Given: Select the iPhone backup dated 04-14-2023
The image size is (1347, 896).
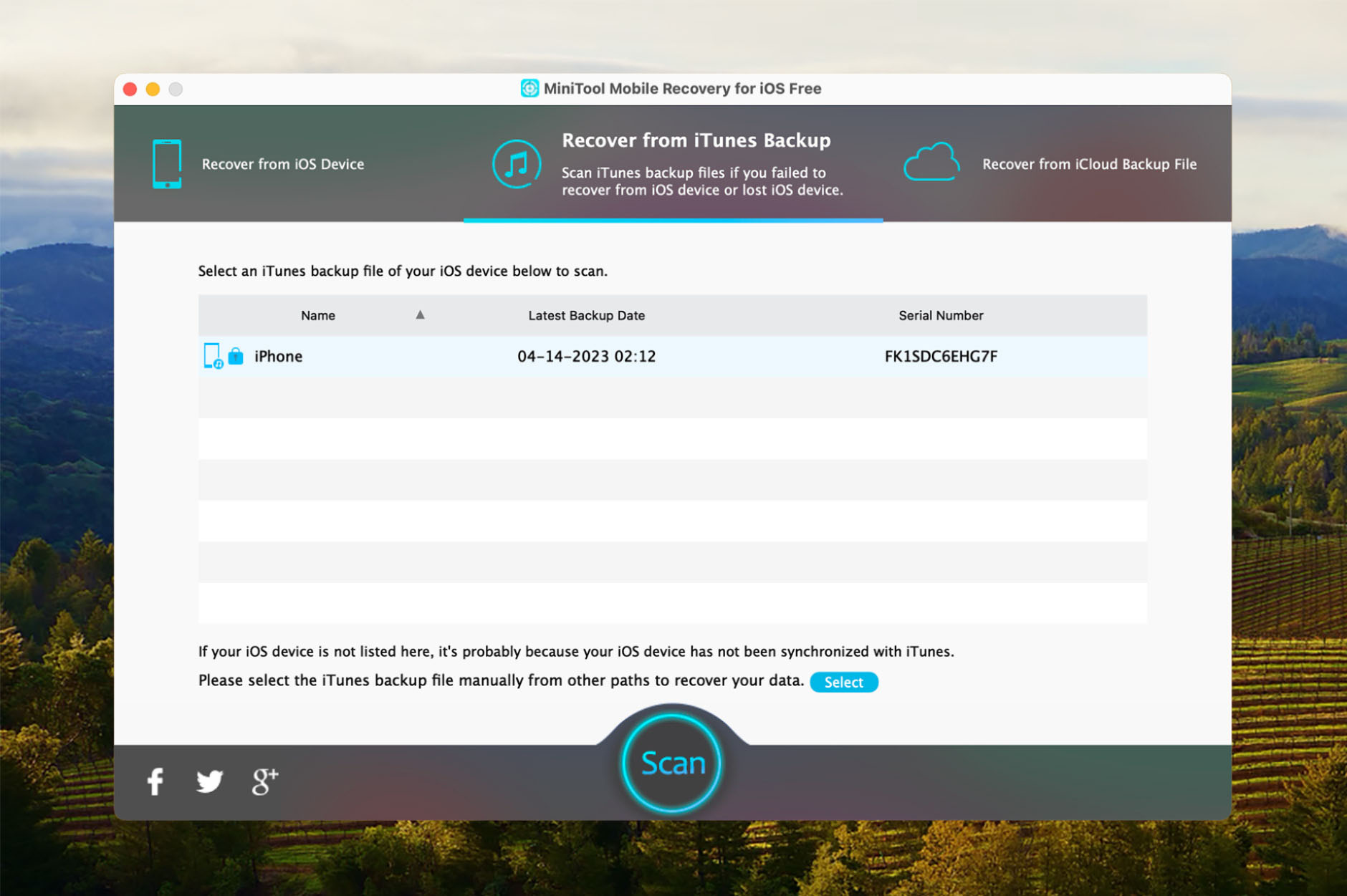Looking at the screenshot, I should pyautogui.click(x=588, y=356).
